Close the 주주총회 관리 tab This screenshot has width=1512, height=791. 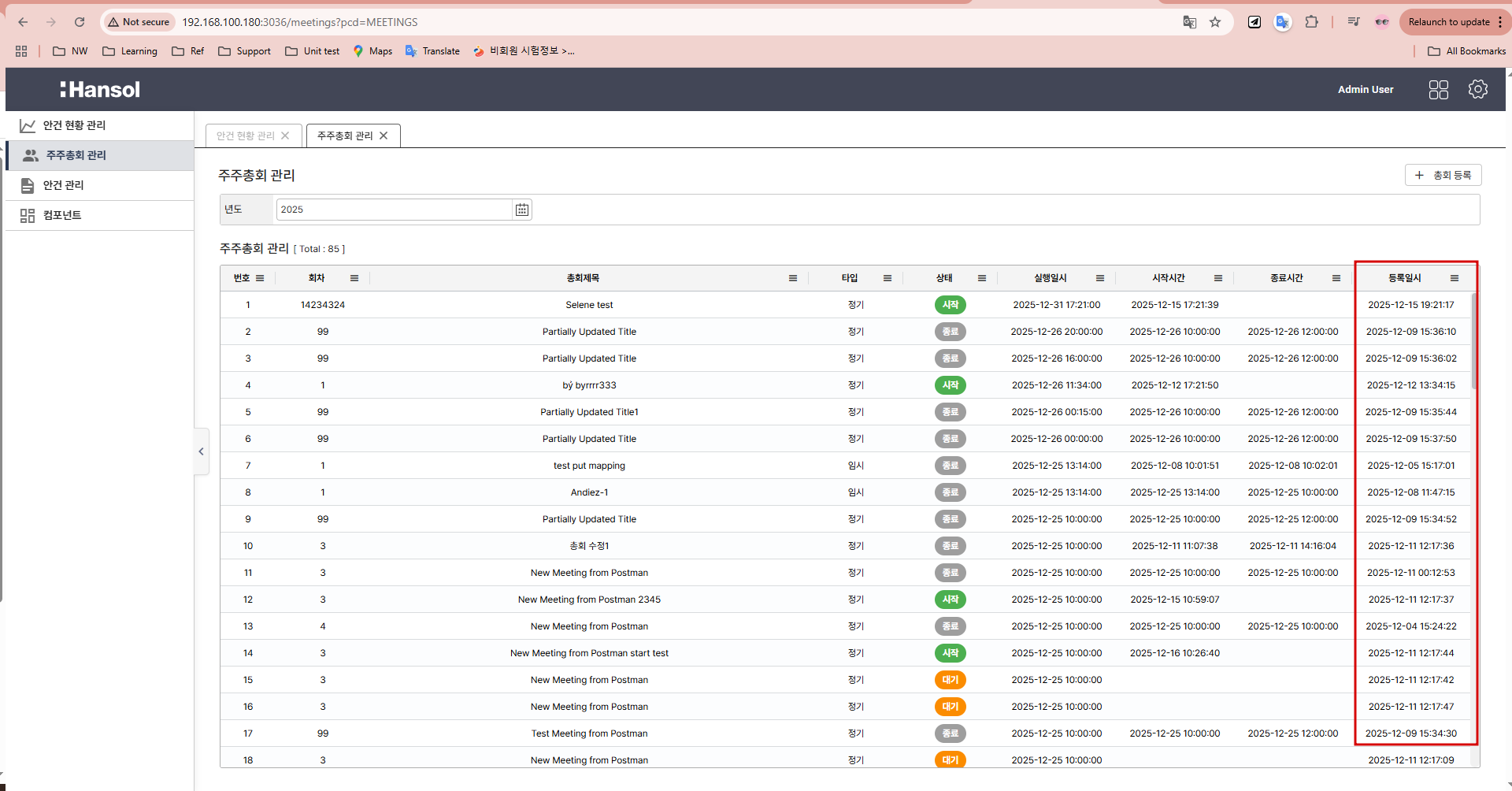tap(384, 136)
